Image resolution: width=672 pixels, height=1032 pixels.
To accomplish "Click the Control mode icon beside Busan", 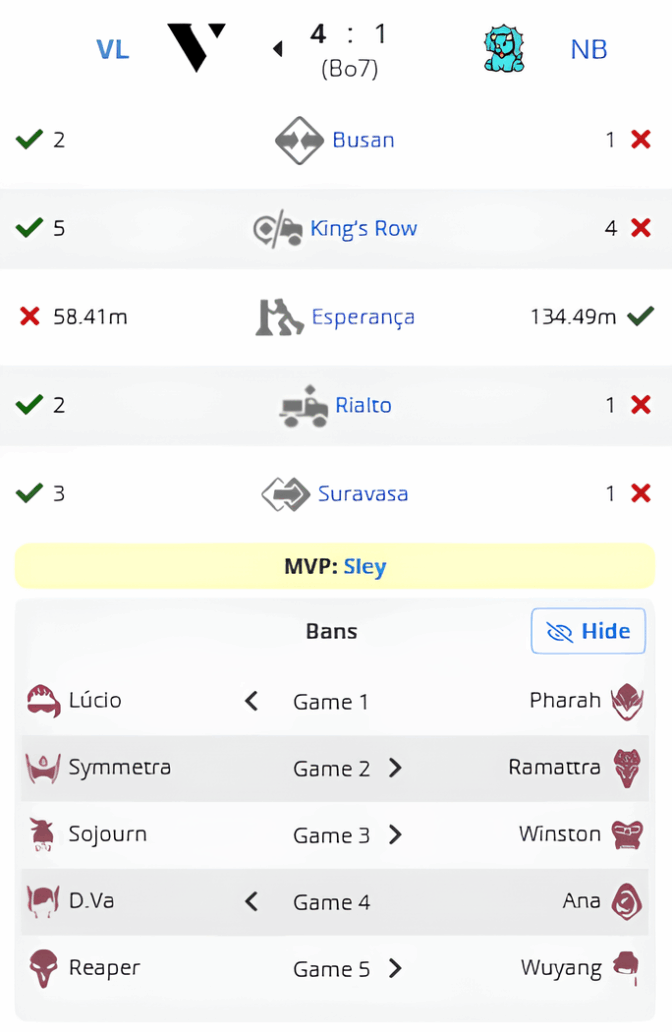I will pyautogui.click(x=299, y=140).
